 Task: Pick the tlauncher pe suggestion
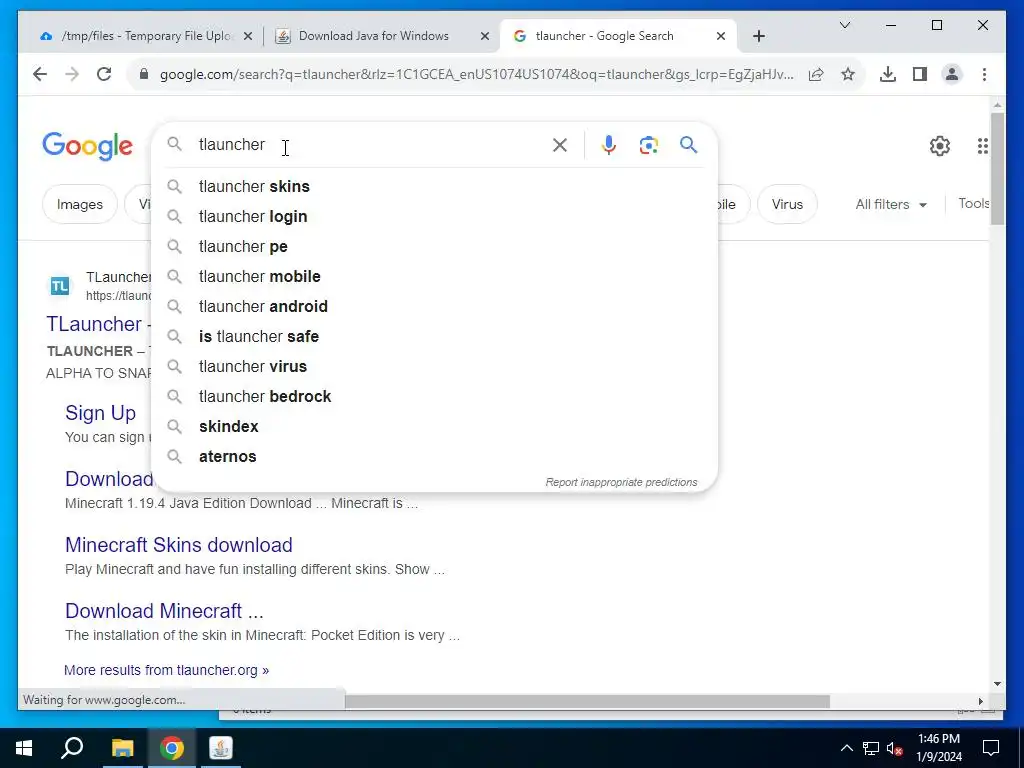coord(434,247)
